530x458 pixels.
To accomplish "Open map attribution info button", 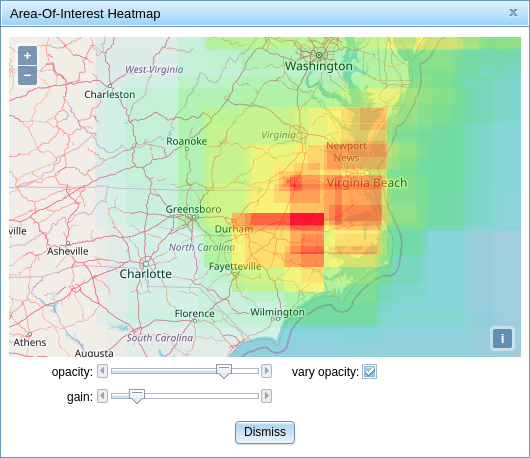I will point(502,338).
